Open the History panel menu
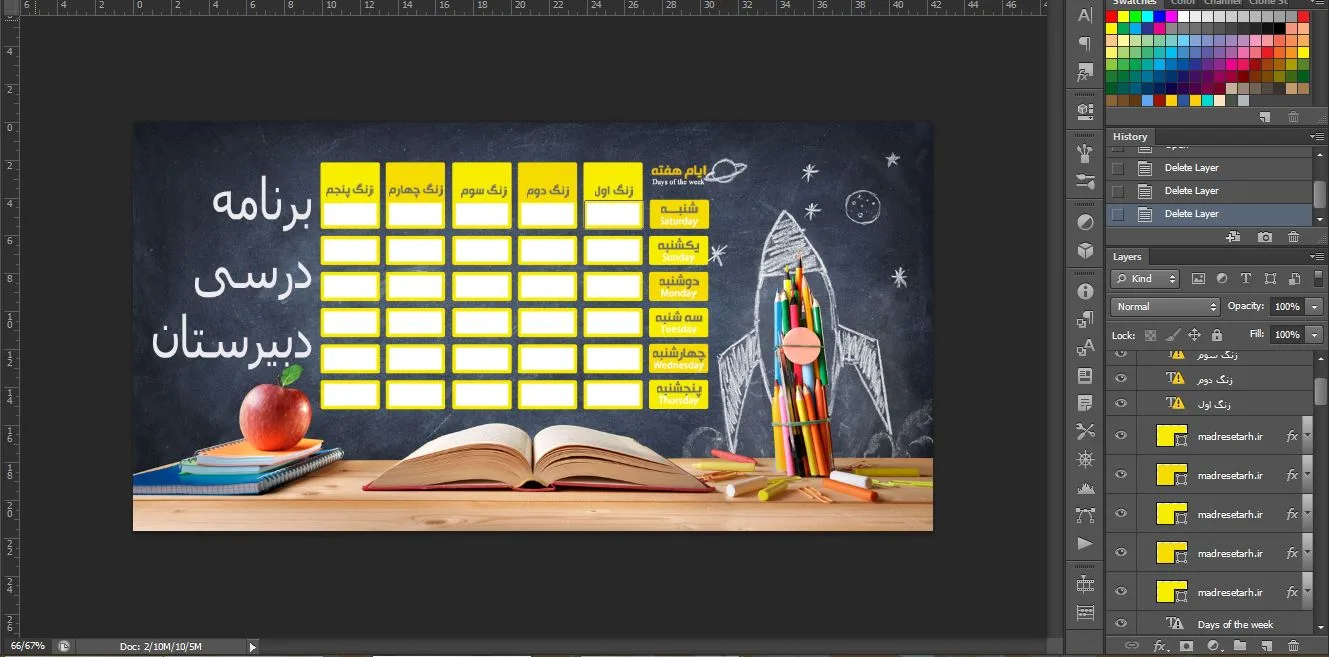 (x=1315, y=136)
